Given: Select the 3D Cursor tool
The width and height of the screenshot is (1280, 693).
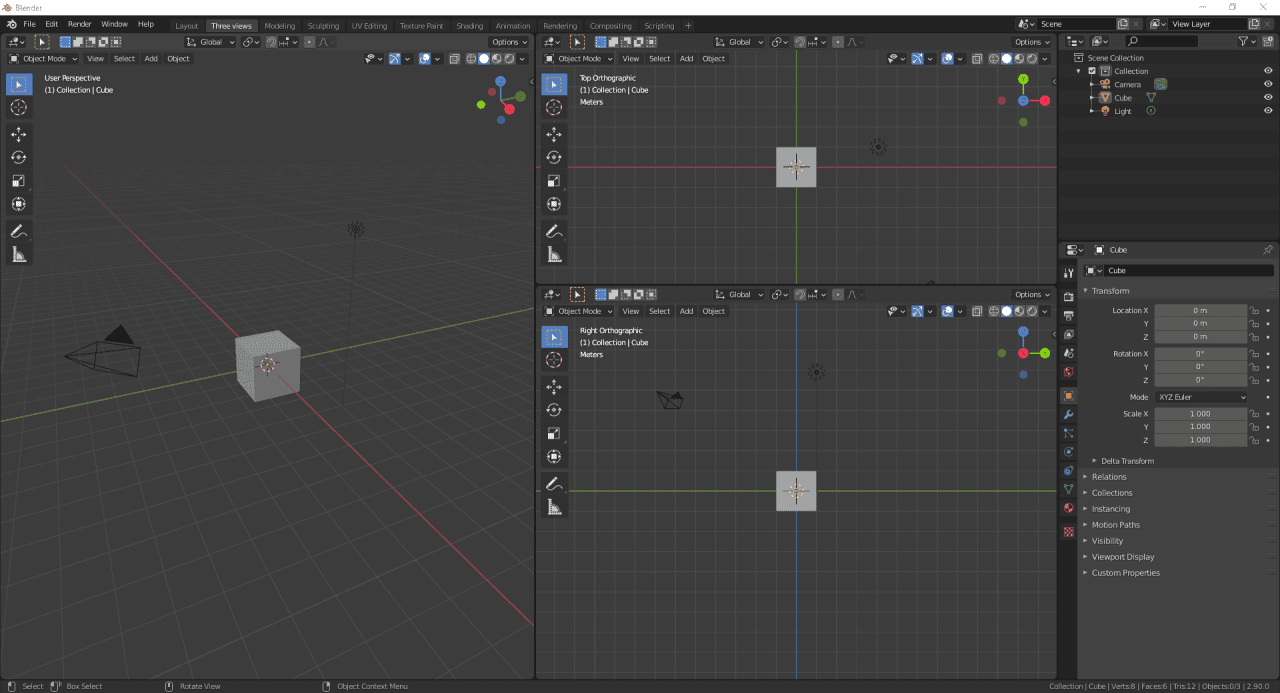Looking at the screenshot, I should (x=18, y=107).
